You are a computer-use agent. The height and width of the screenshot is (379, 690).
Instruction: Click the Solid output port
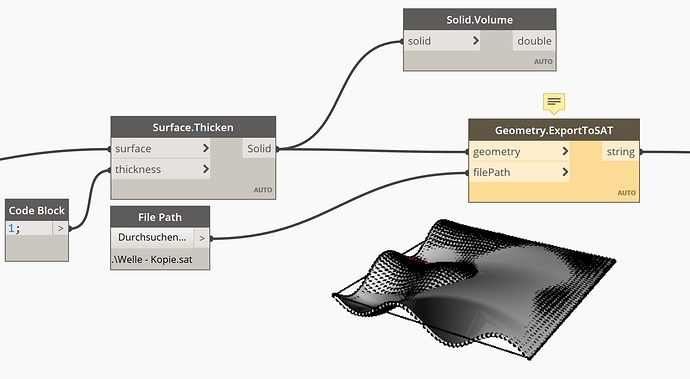tap(259, 148)
